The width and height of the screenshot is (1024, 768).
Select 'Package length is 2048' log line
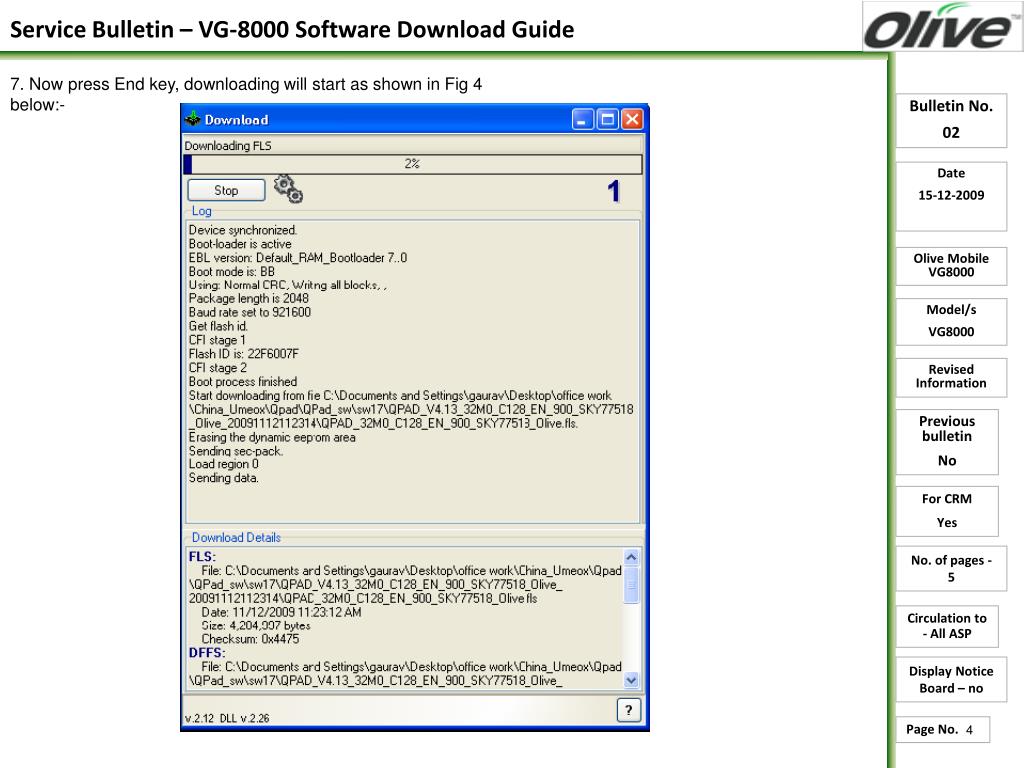coord(249,298)
